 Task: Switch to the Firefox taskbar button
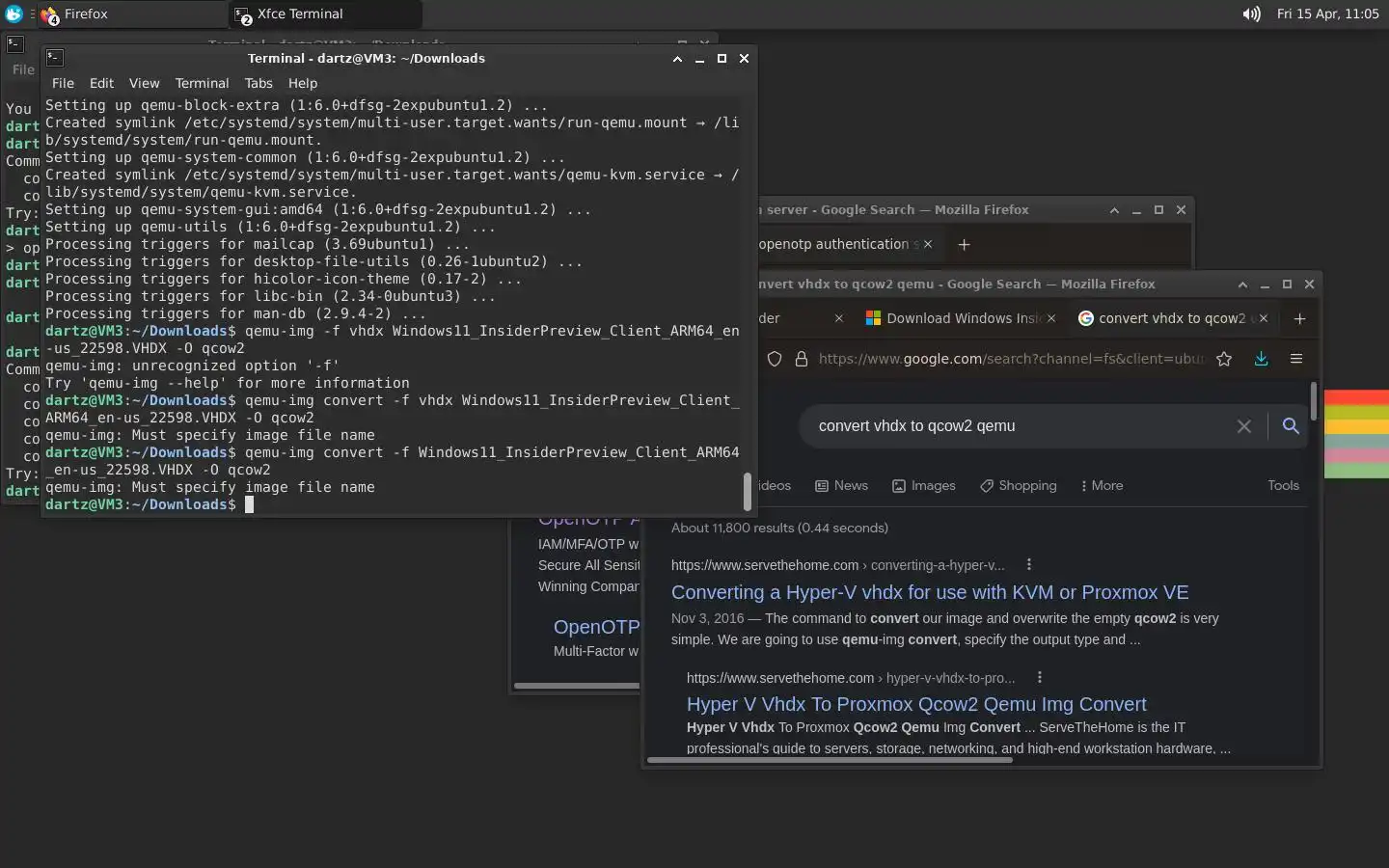coord(130,14)
